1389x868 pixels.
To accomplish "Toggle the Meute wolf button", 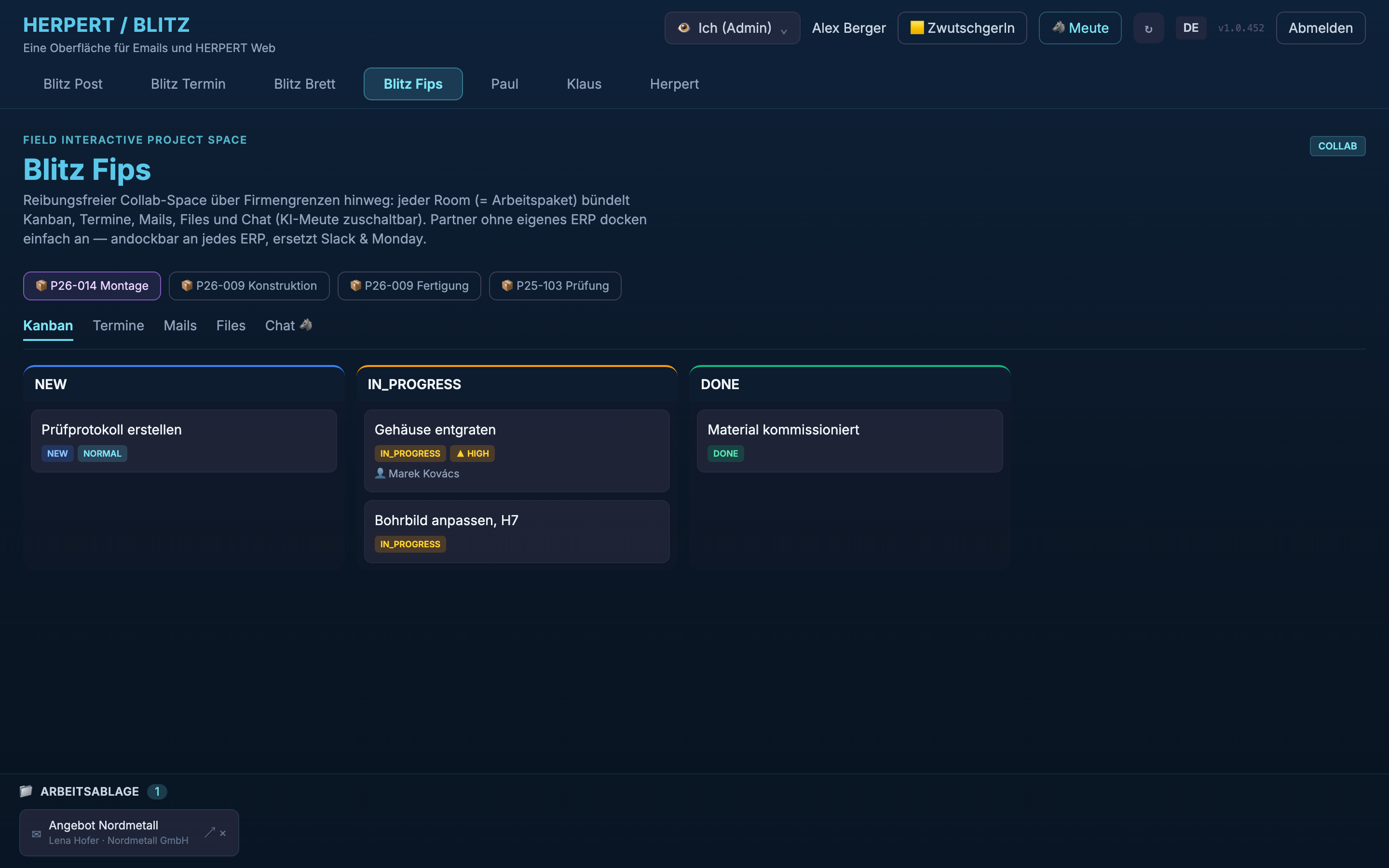I will (x=1080, y=28).
